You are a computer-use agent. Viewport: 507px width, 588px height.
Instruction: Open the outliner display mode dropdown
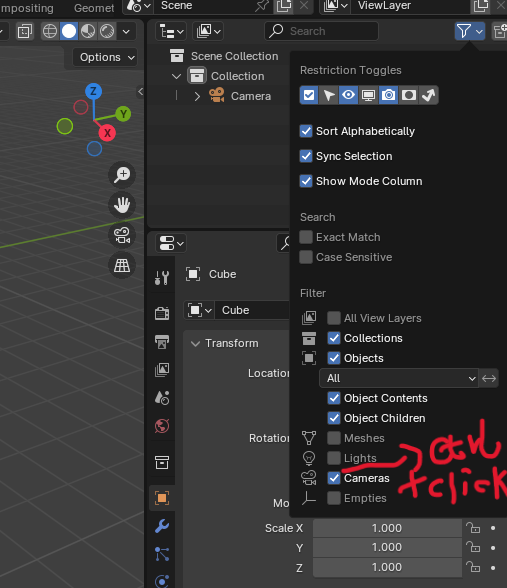tap(208, 31)
